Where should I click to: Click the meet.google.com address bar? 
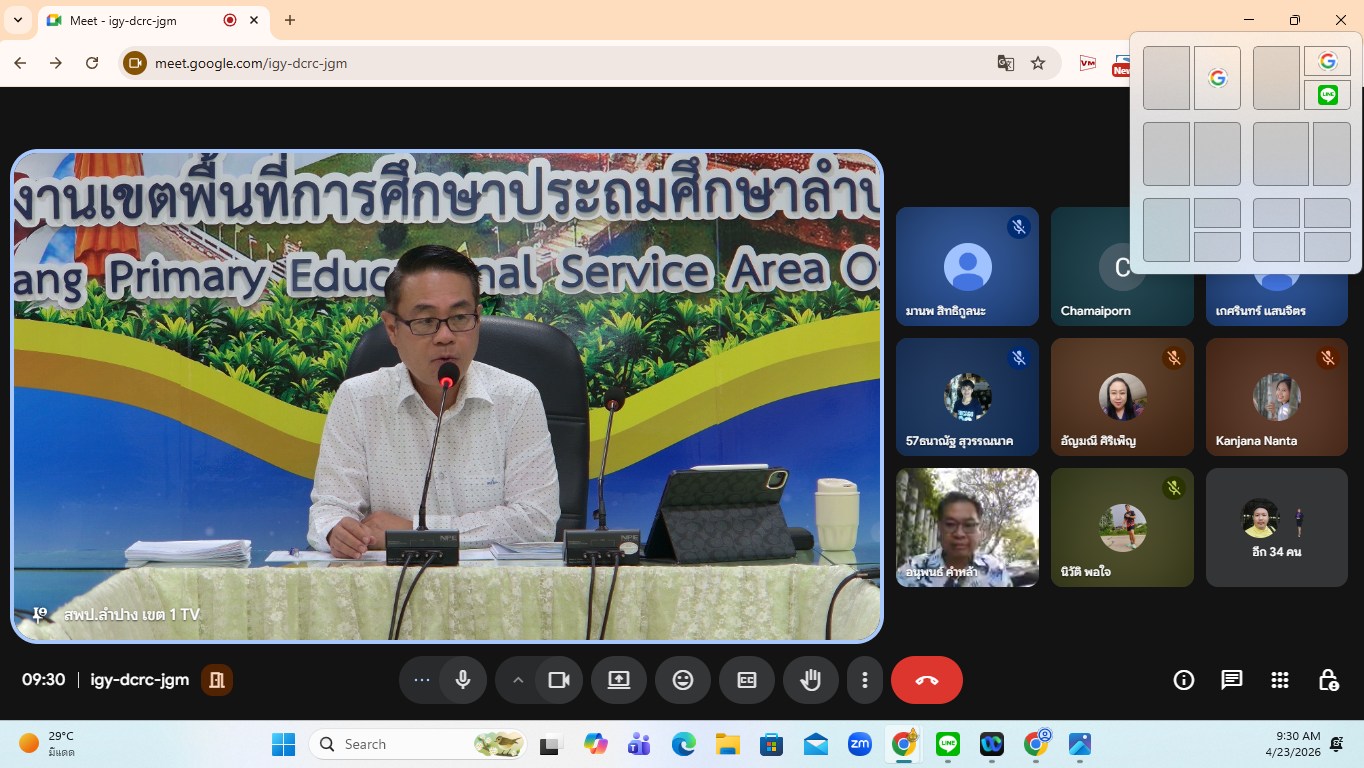coord(560,63)
